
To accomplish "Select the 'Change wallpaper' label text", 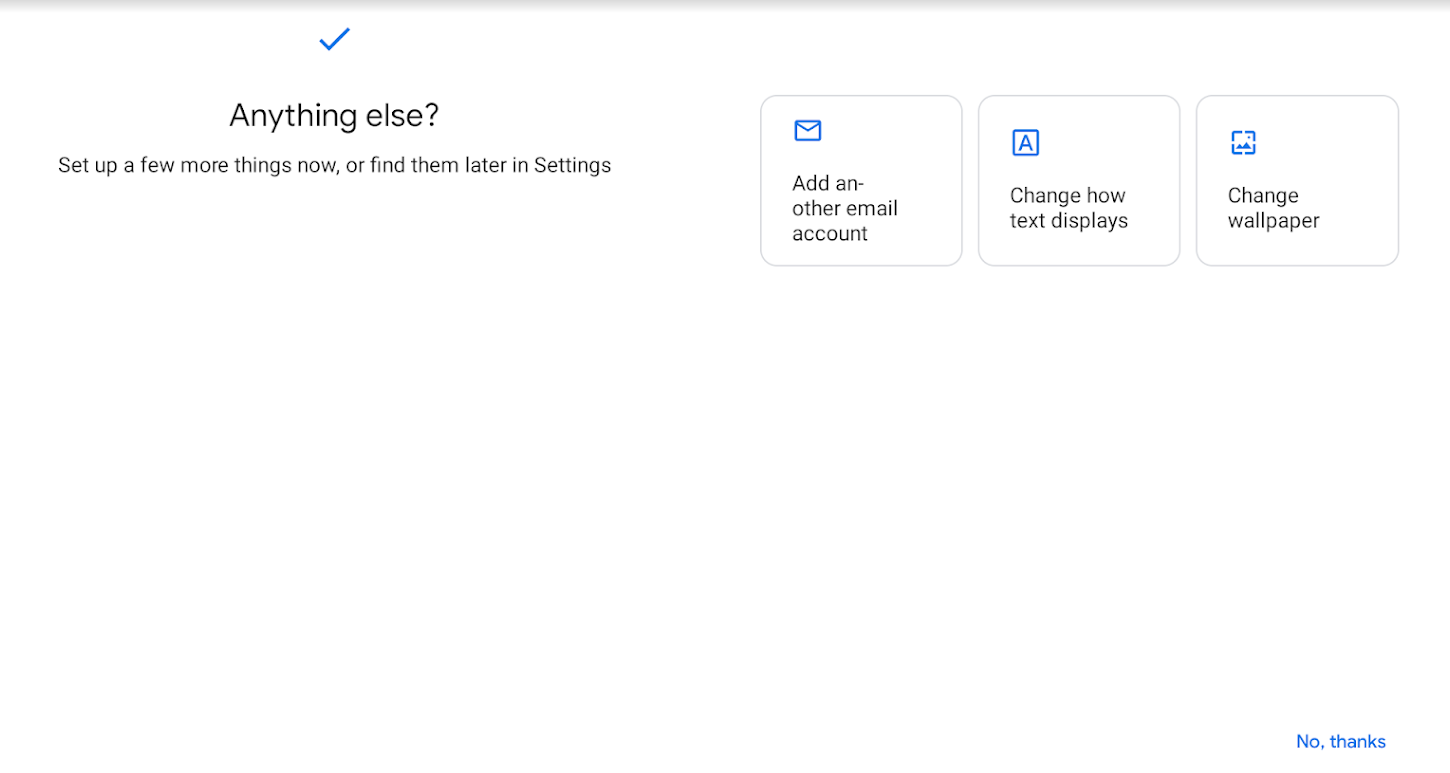I will coord(1273,208).
